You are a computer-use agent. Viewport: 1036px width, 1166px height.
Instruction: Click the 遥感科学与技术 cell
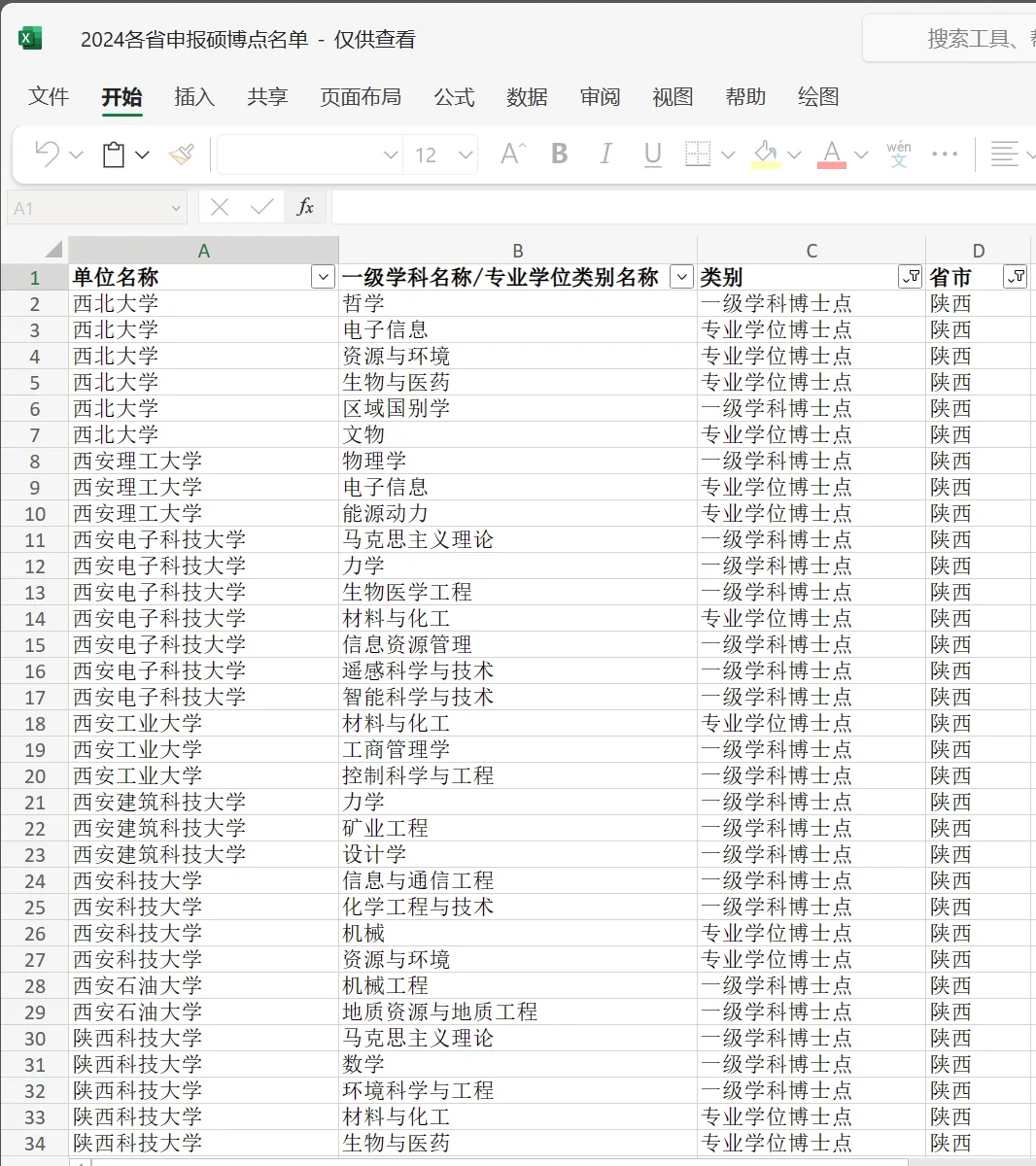518,671
